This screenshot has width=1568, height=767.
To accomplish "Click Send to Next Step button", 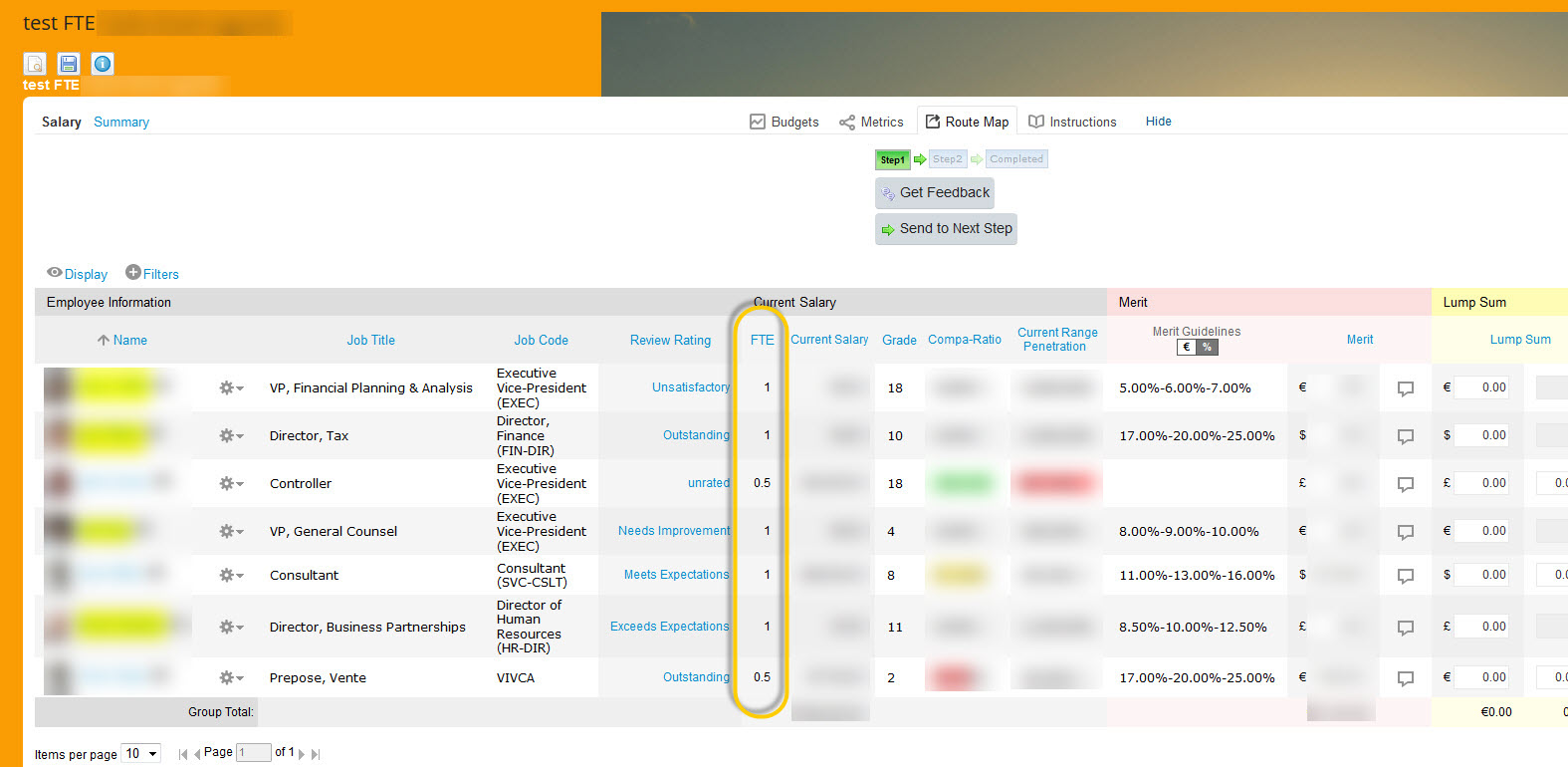I will click(946, 228).
